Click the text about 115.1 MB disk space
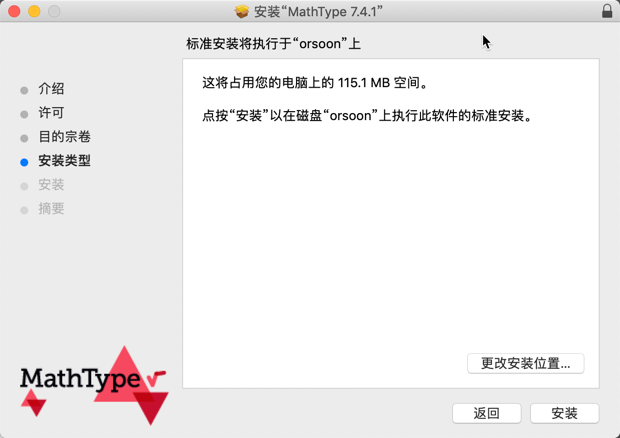Screen dimensions: 620x438 [315, 83]
